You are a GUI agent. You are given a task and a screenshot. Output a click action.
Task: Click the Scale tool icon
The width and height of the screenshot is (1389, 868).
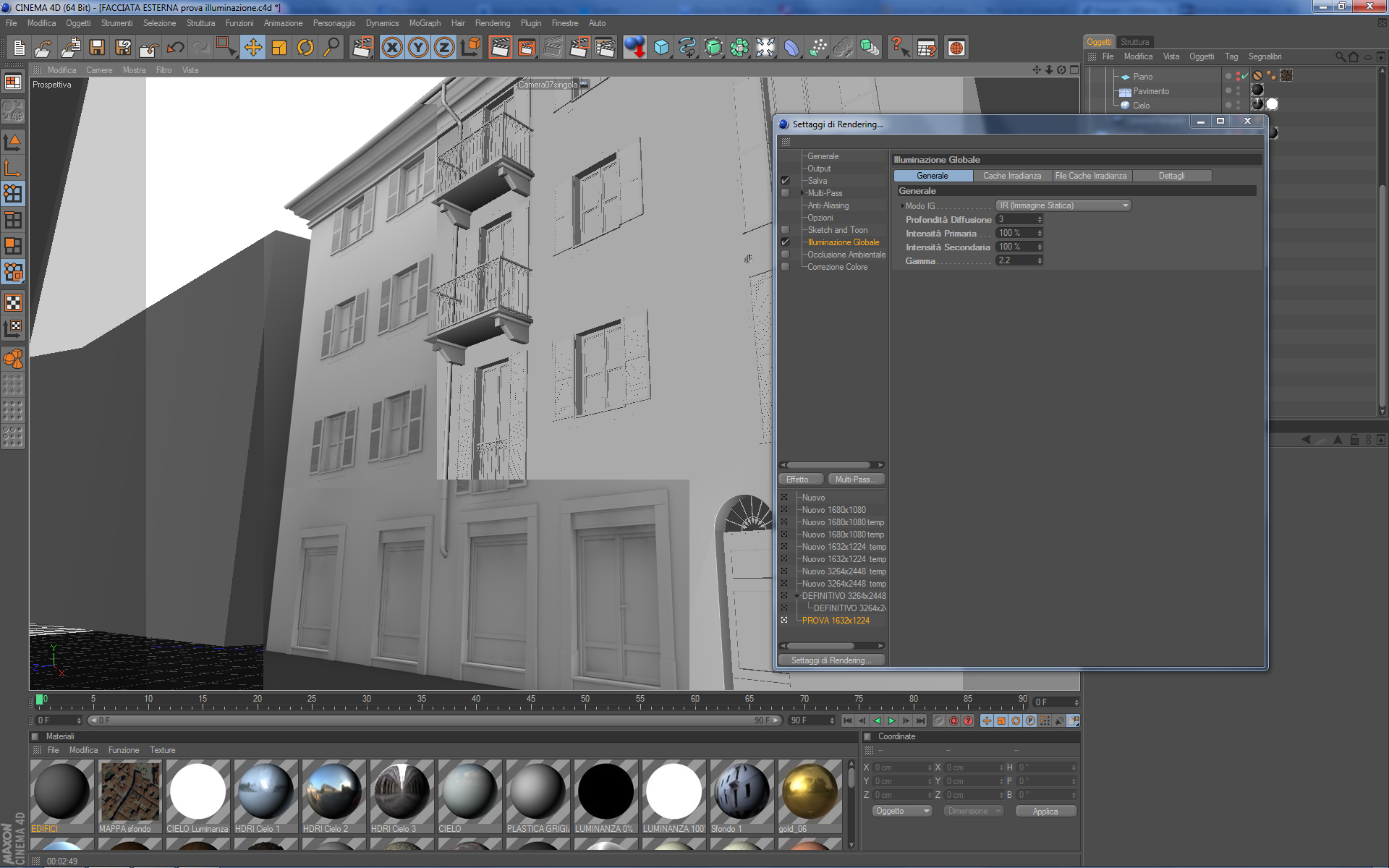coord(279,48)
